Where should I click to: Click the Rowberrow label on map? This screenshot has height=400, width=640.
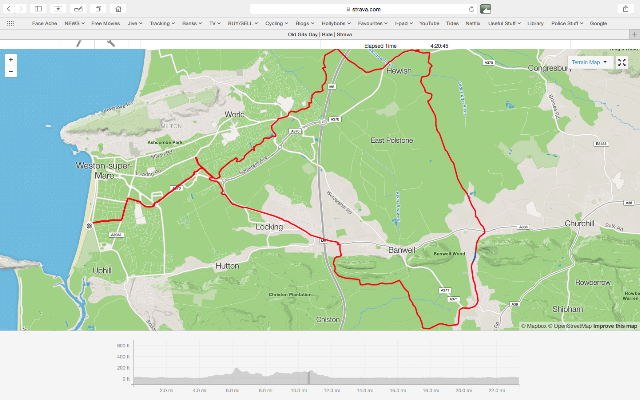click(x=593, y=282)
